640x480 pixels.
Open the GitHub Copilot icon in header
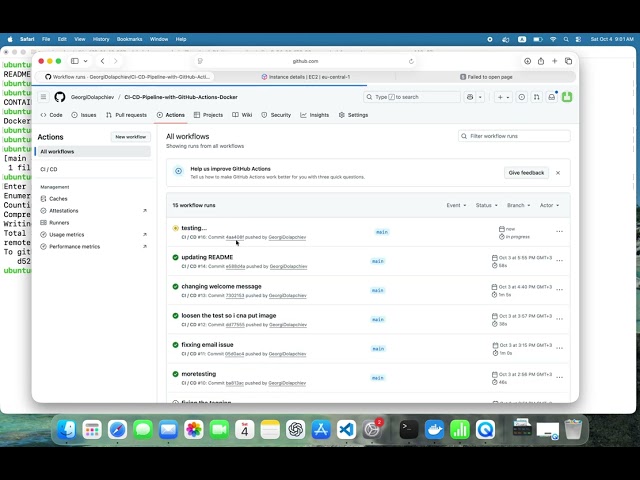pos(470,97)
